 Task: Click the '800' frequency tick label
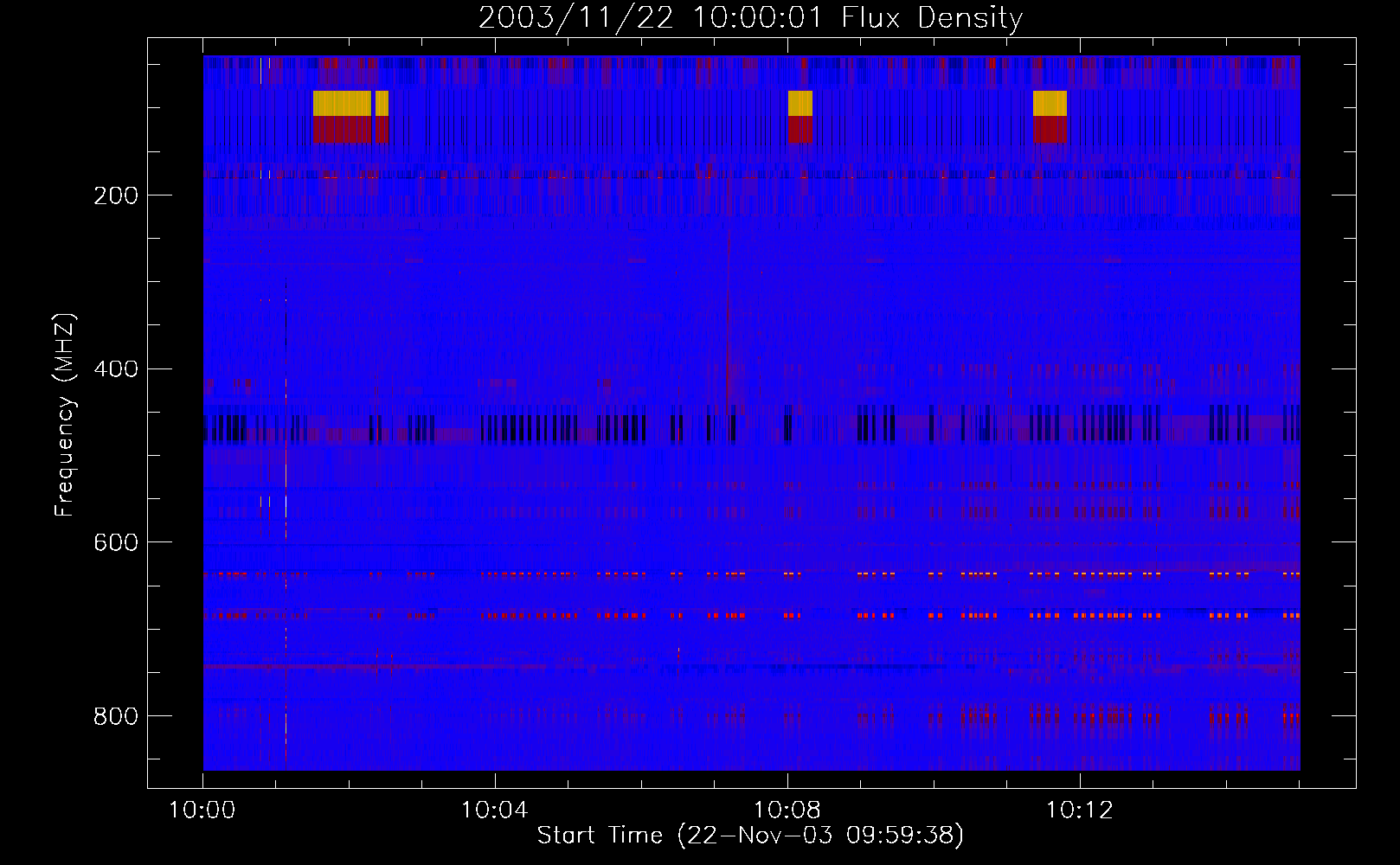coord(116,716)
